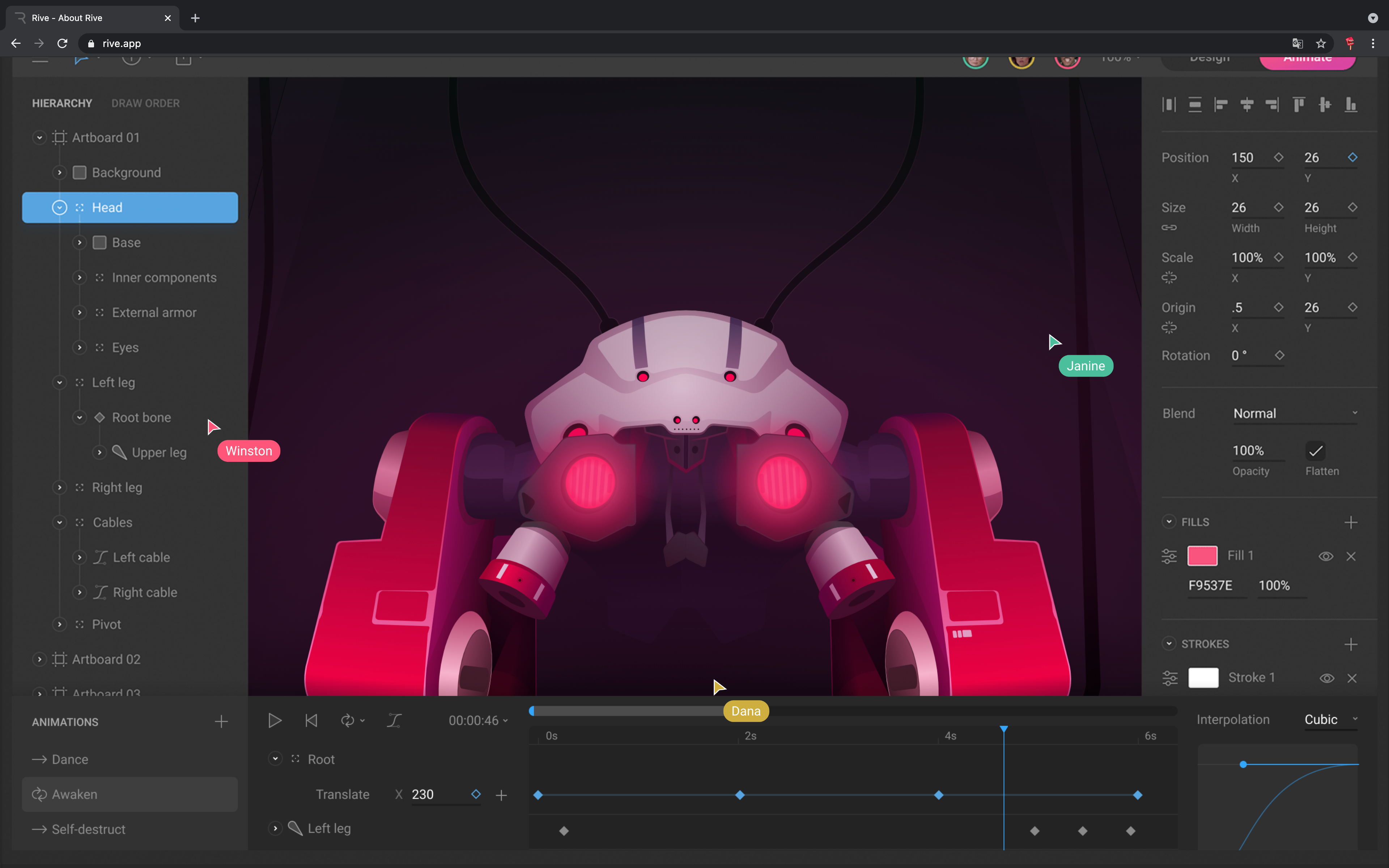The image size is (1389, 868).
Task: Add a new animation with plus icon
Action: [221, 722]
